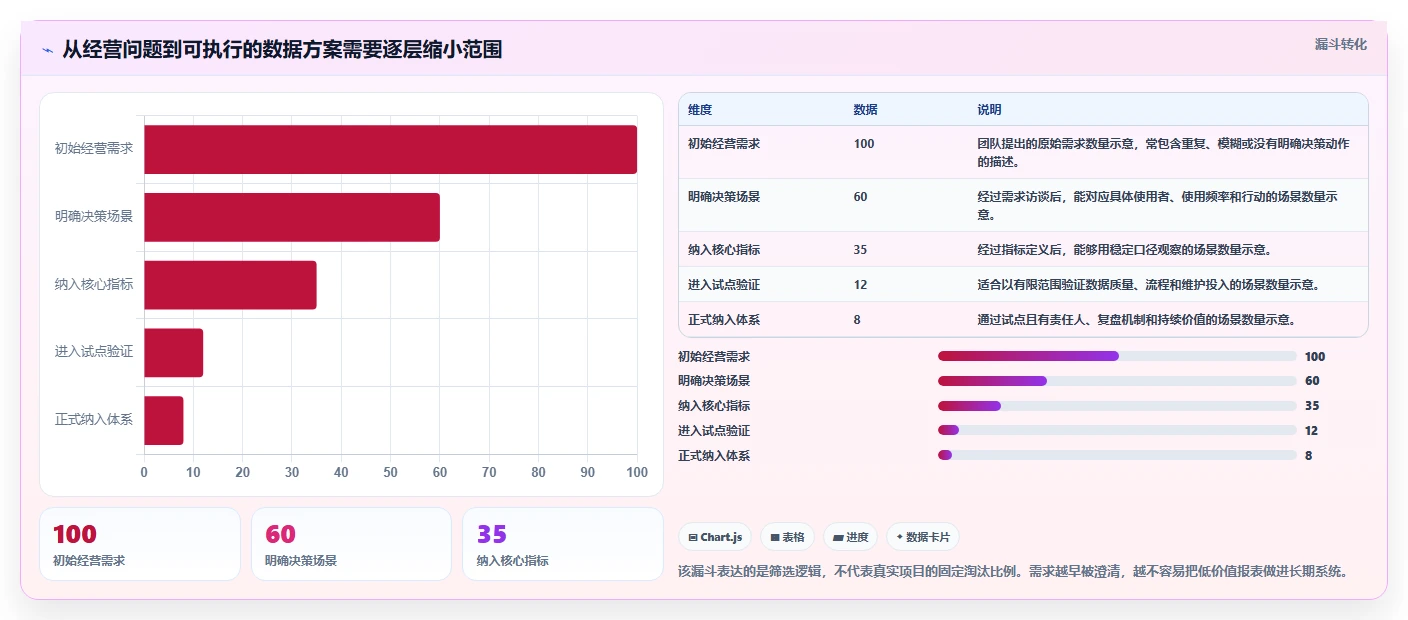Click the footnote starting 该漏斗表达的是筛选逻辑
The height and width of the screenshot is (620, 1408).
tap(1013, 572)
